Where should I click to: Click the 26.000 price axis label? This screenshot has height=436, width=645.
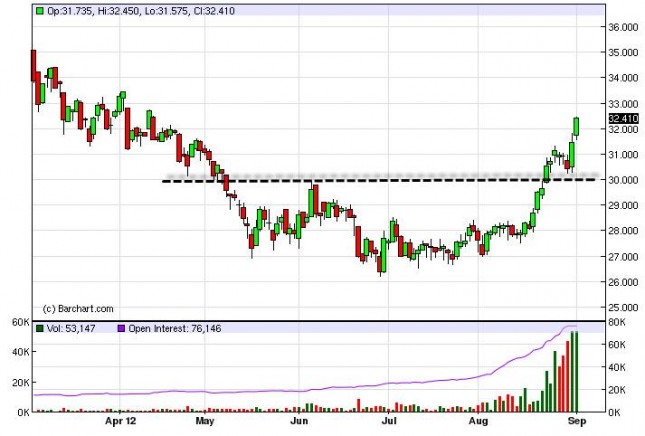pyautogui.click(x=624, y=282)
